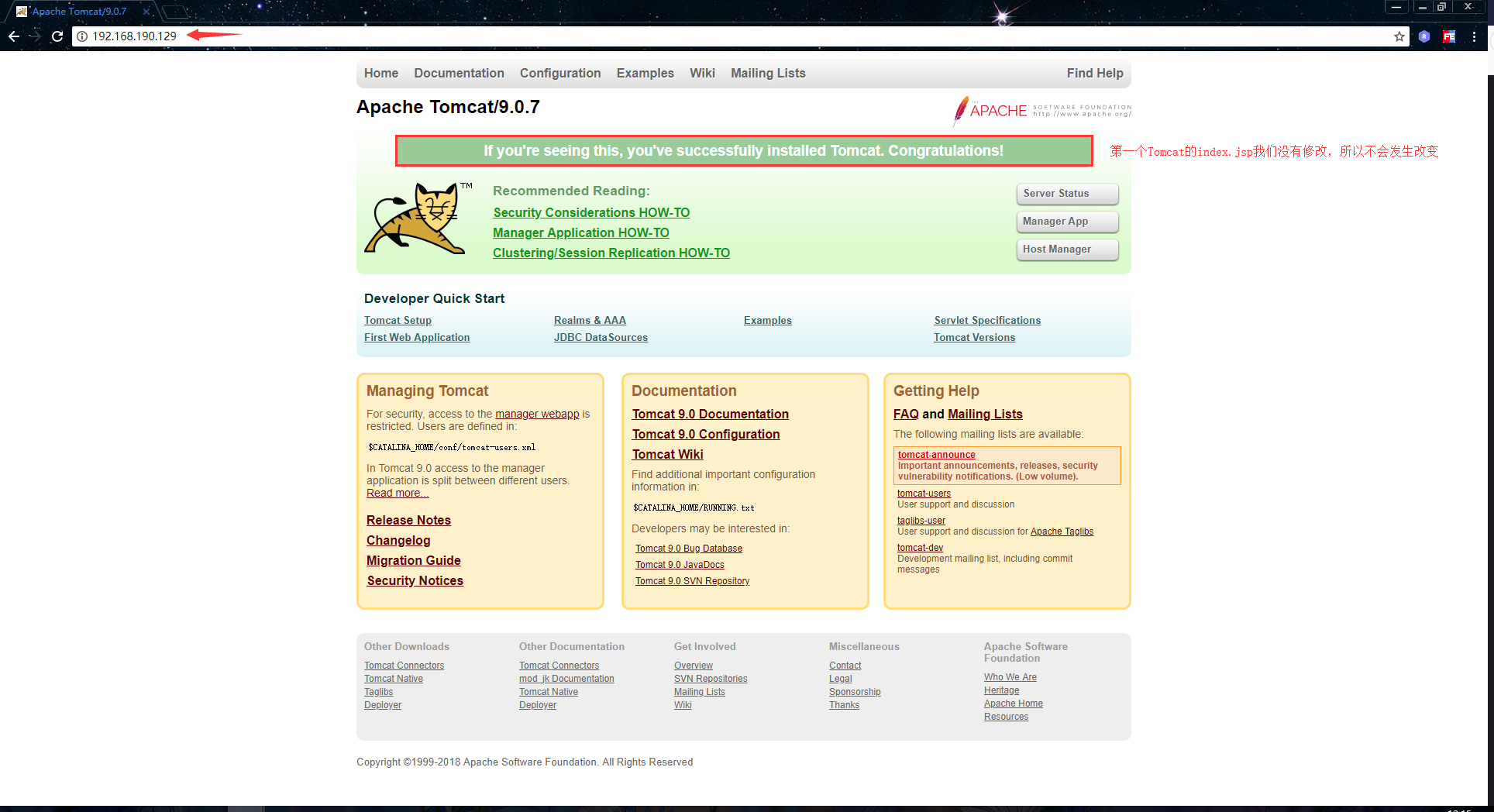Open Tomcat Wiki link
The height and width of the screenshot is (812, 1494).
(x=668, y=454)
